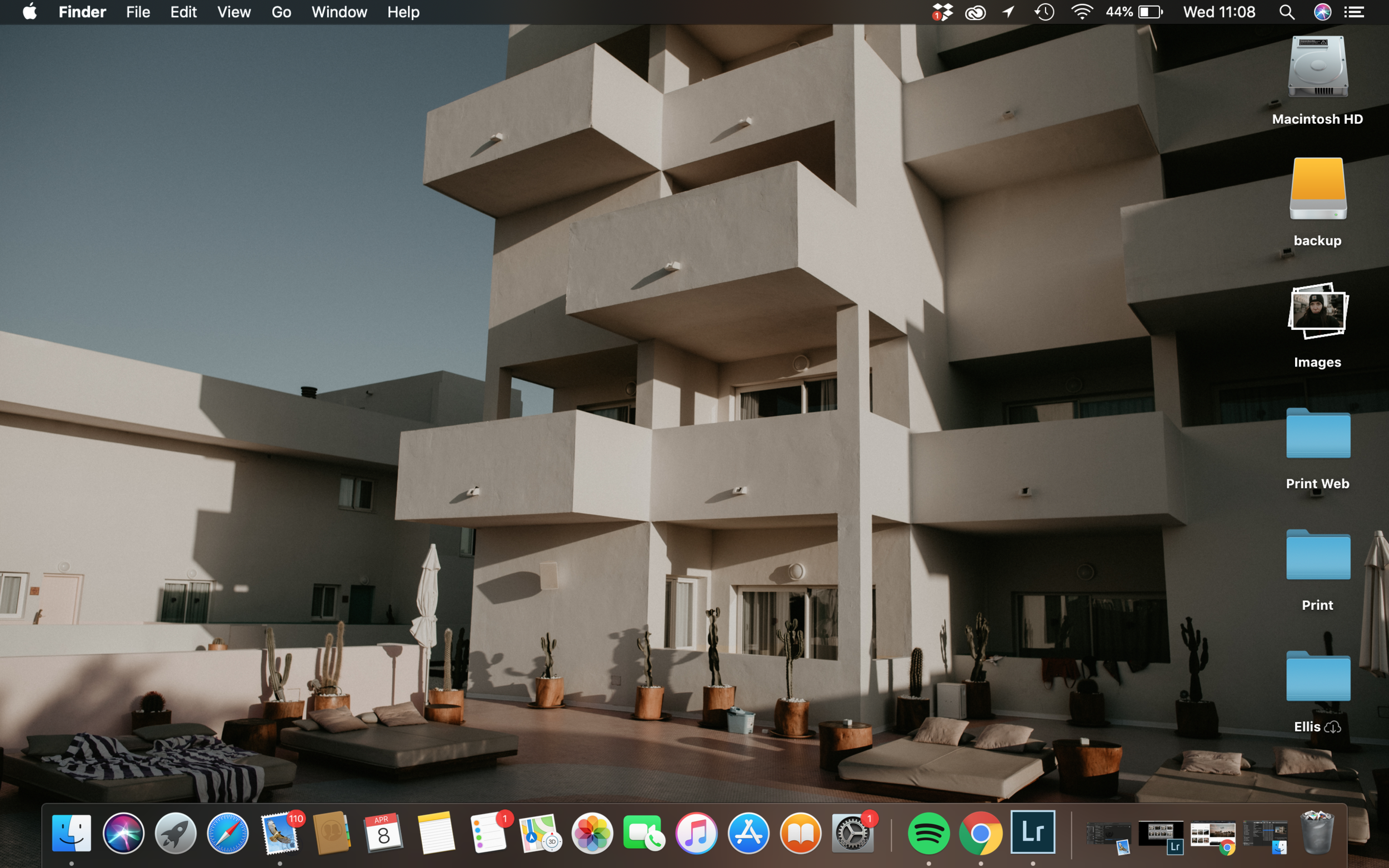Open Google Chrome in the Dock
This screenshot has height=868, width=1389.
pyautogui.click(x=981, y=834)
